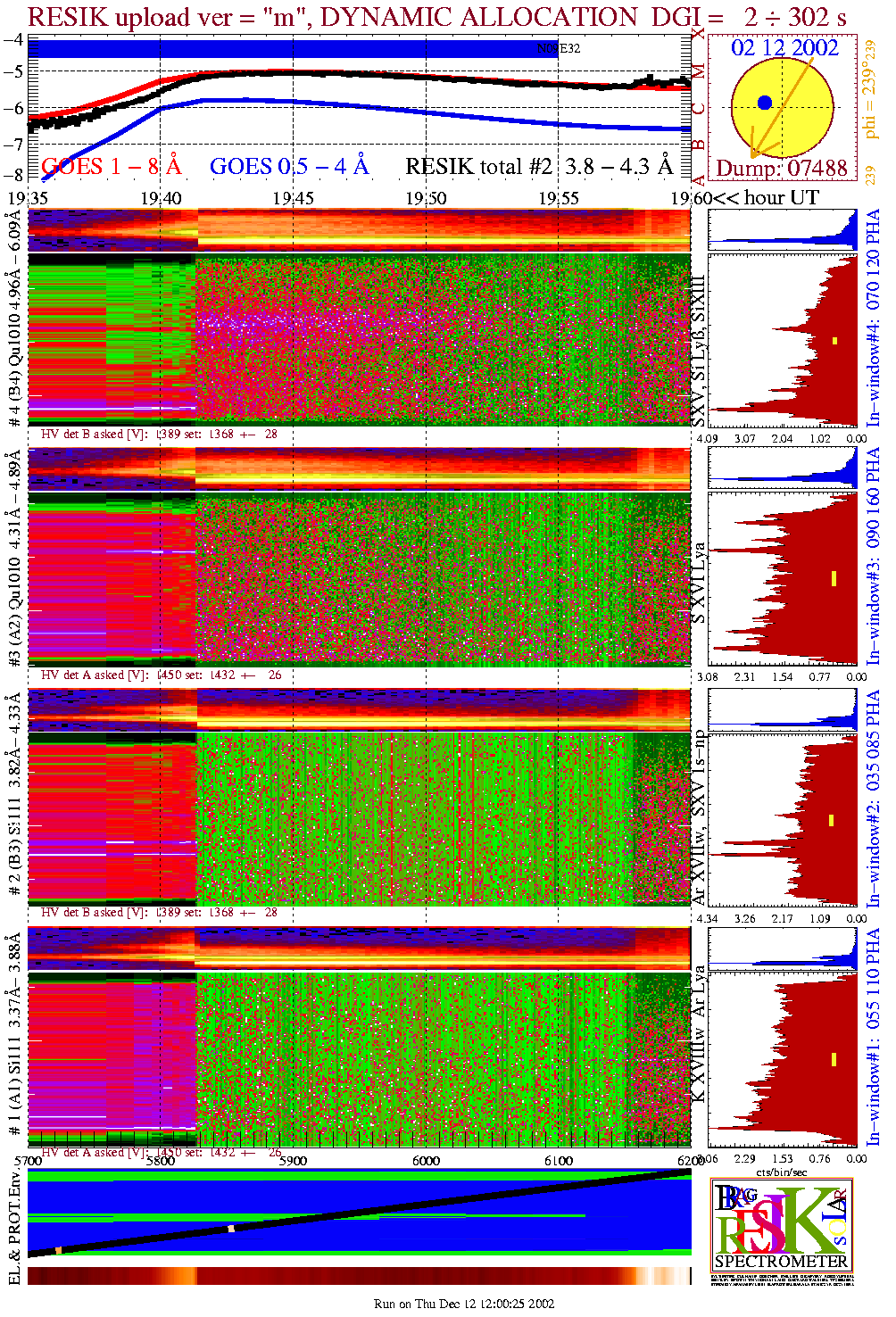The width and height of the screenshot is (896, 1317).
Task: Click the 19:45 time tick label
Action: (x=293, y=198)
